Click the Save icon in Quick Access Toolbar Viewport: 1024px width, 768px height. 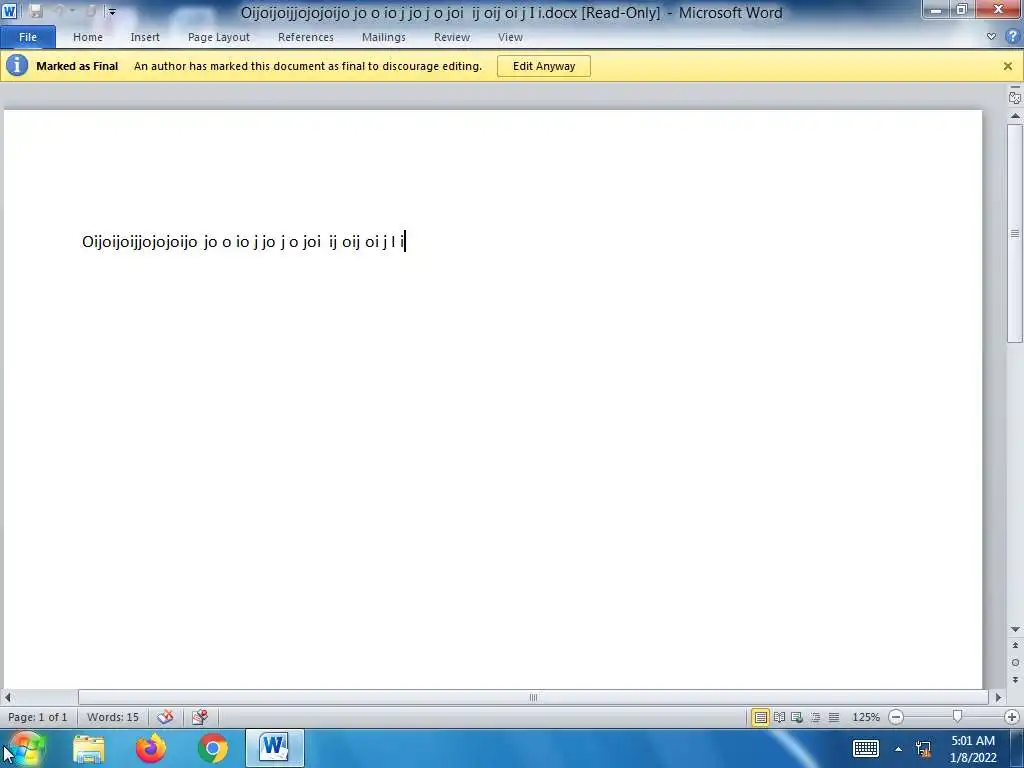coord(36,11)
